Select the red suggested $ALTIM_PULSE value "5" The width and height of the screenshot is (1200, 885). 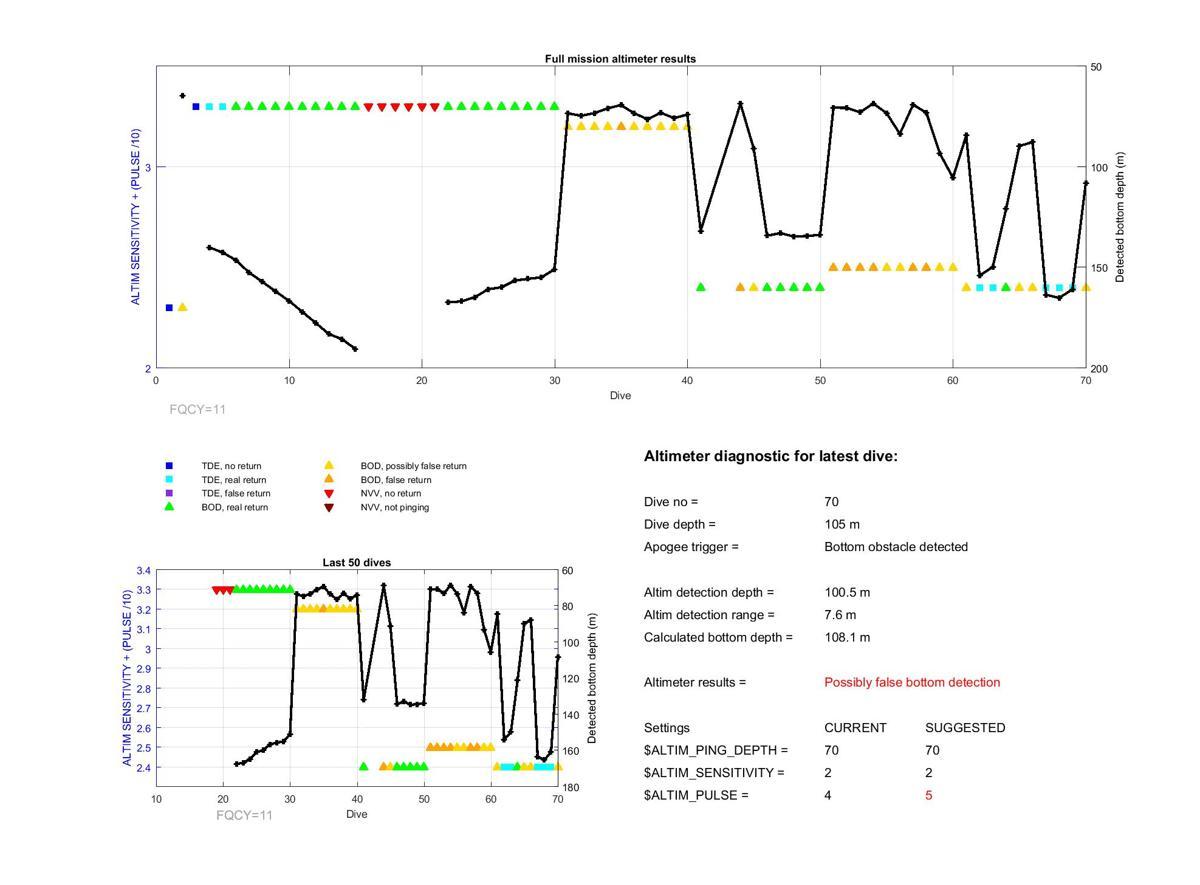coord(929,796)
